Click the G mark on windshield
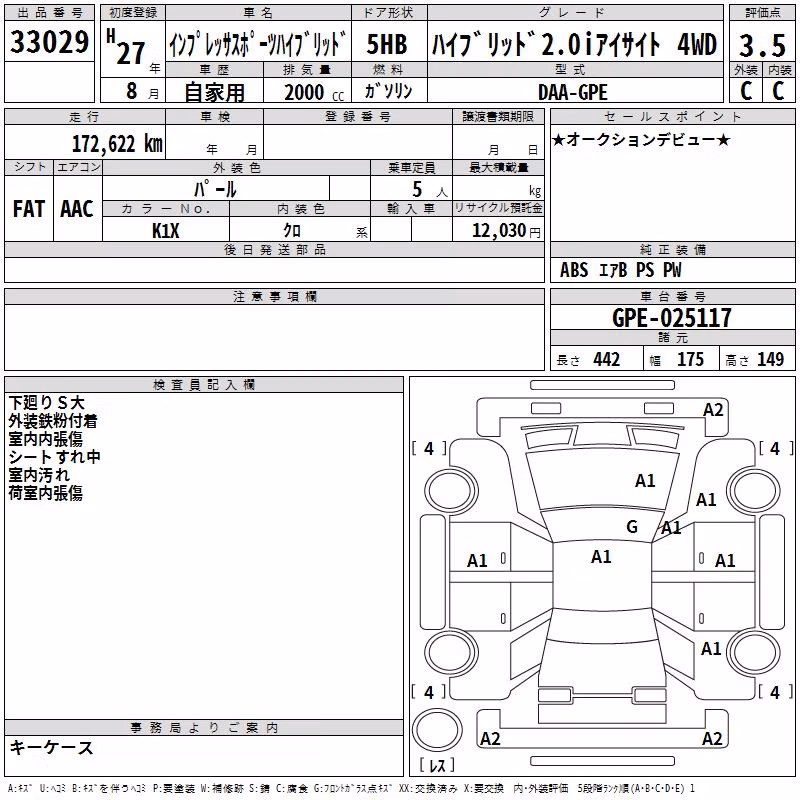This screenshot has height=800, width=800. (x=632, y=527)
